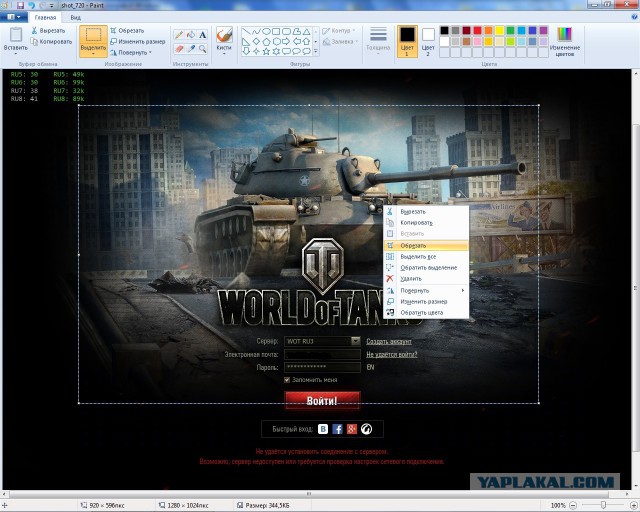Image resolution: width=640 pixels, height=512 pixels.
Task: Expand the Select (Выделить) dropdown arrow
Action: [93, 51]
